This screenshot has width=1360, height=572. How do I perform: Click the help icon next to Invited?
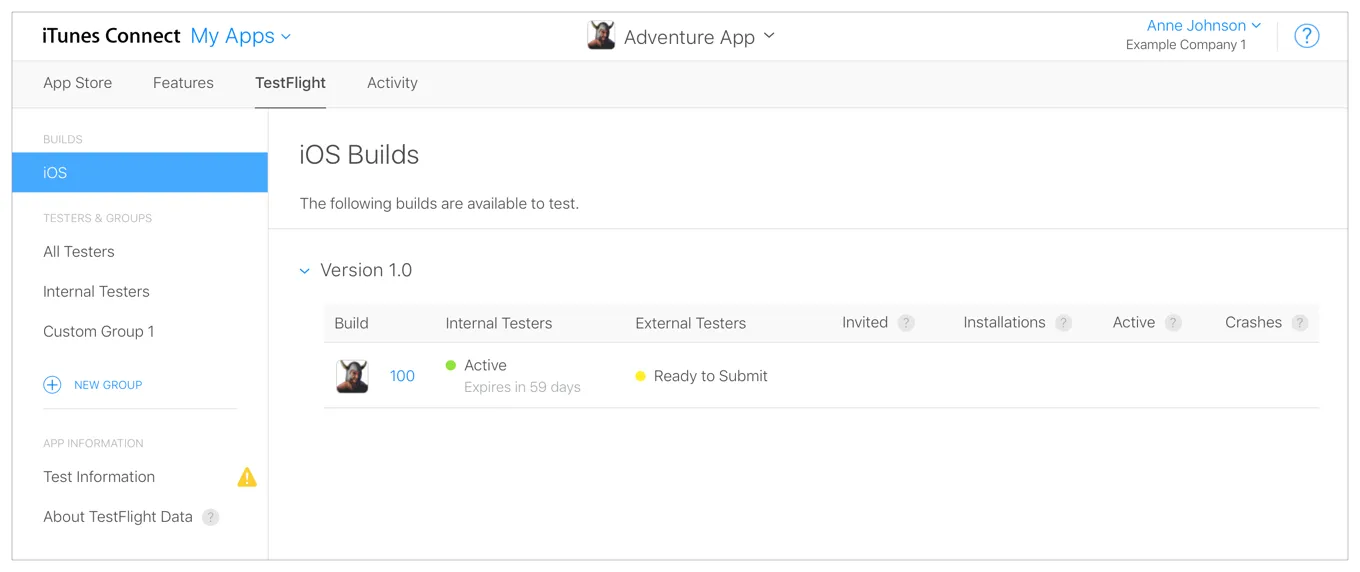(906, 323)
